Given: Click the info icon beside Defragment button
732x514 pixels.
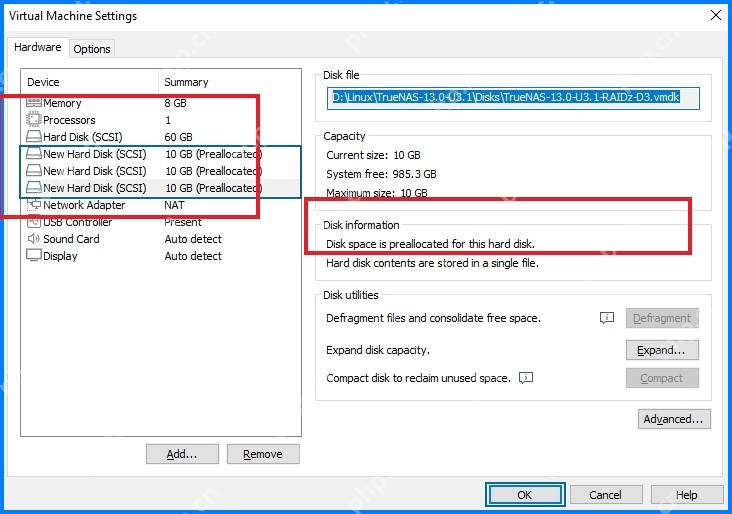Looking at the screenshot, I should point(606,318).
